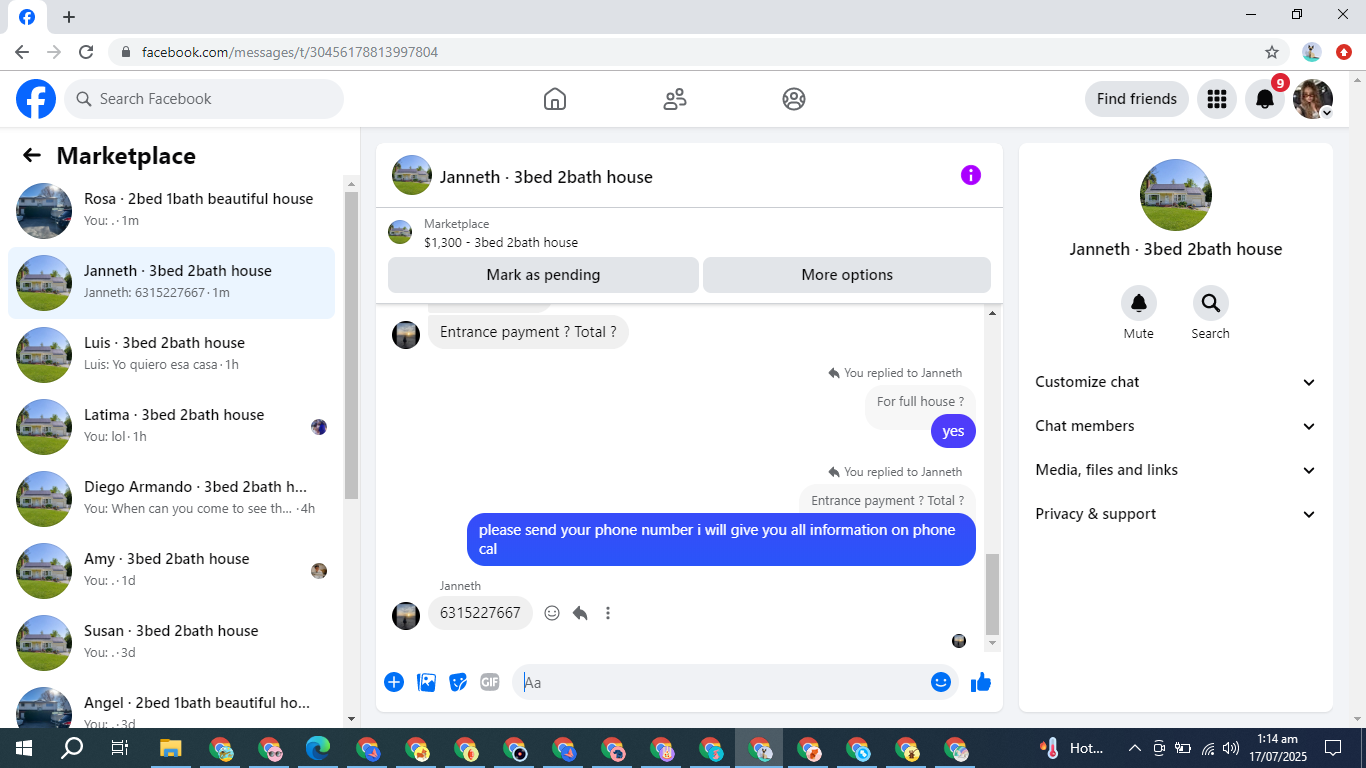The width and height of the screenshot is (1366, 768).
Task: Click the "please send your phone number" message
Action: 721,539
